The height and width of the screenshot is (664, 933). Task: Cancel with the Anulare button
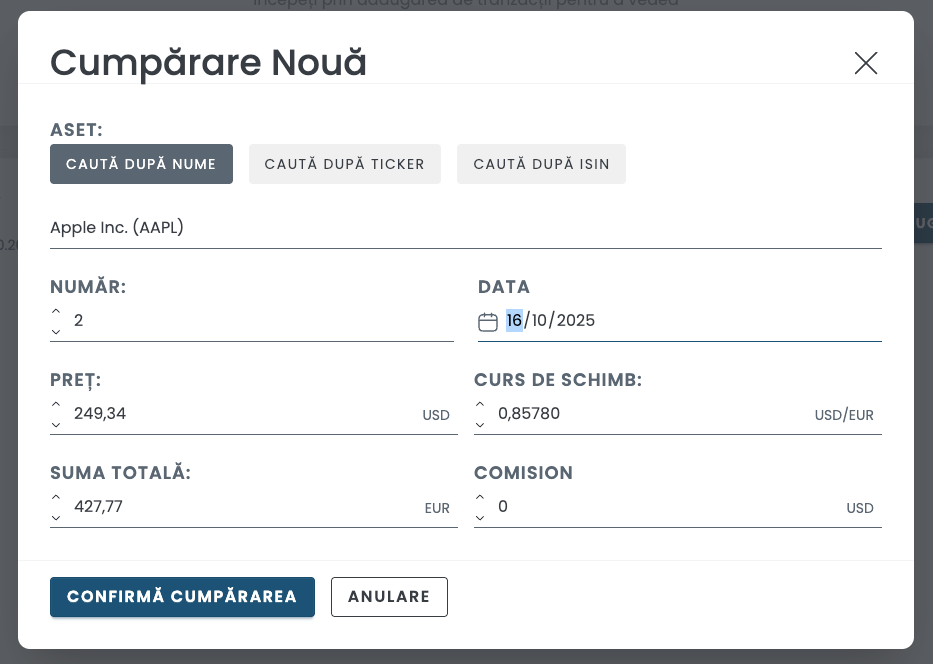389,597
